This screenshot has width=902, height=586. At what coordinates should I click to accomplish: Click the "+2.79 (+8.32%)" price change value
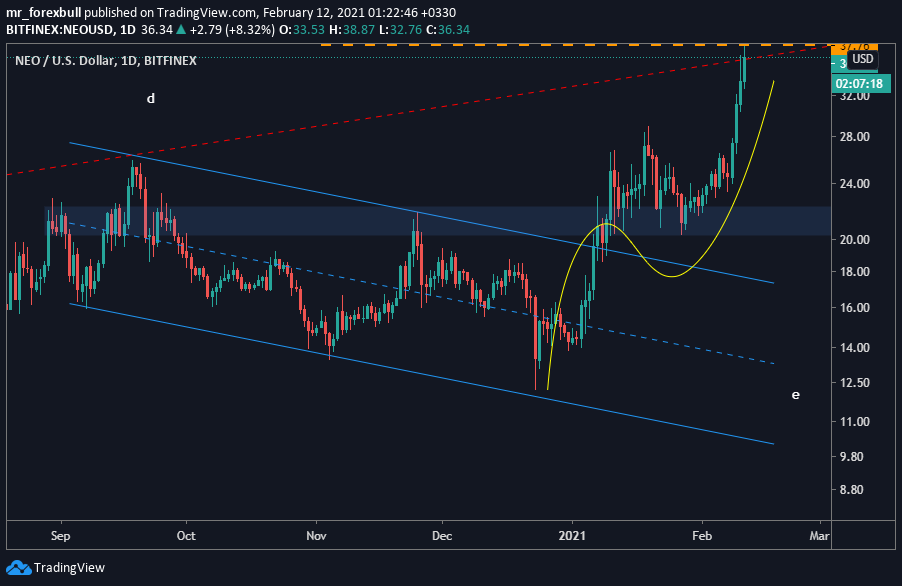click(x=232, y=29)
